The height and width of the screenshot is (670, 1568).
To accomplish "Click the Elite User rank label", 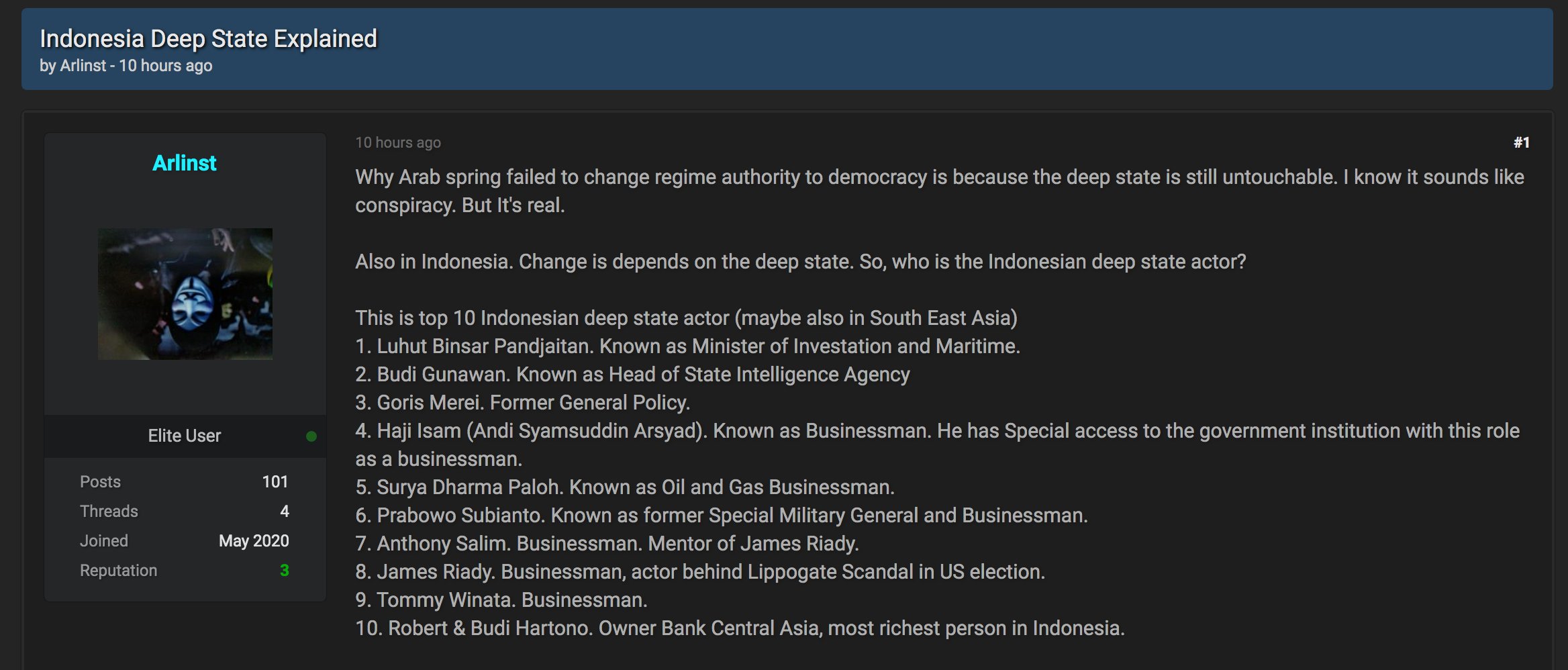I will click(x=185, y=436).
